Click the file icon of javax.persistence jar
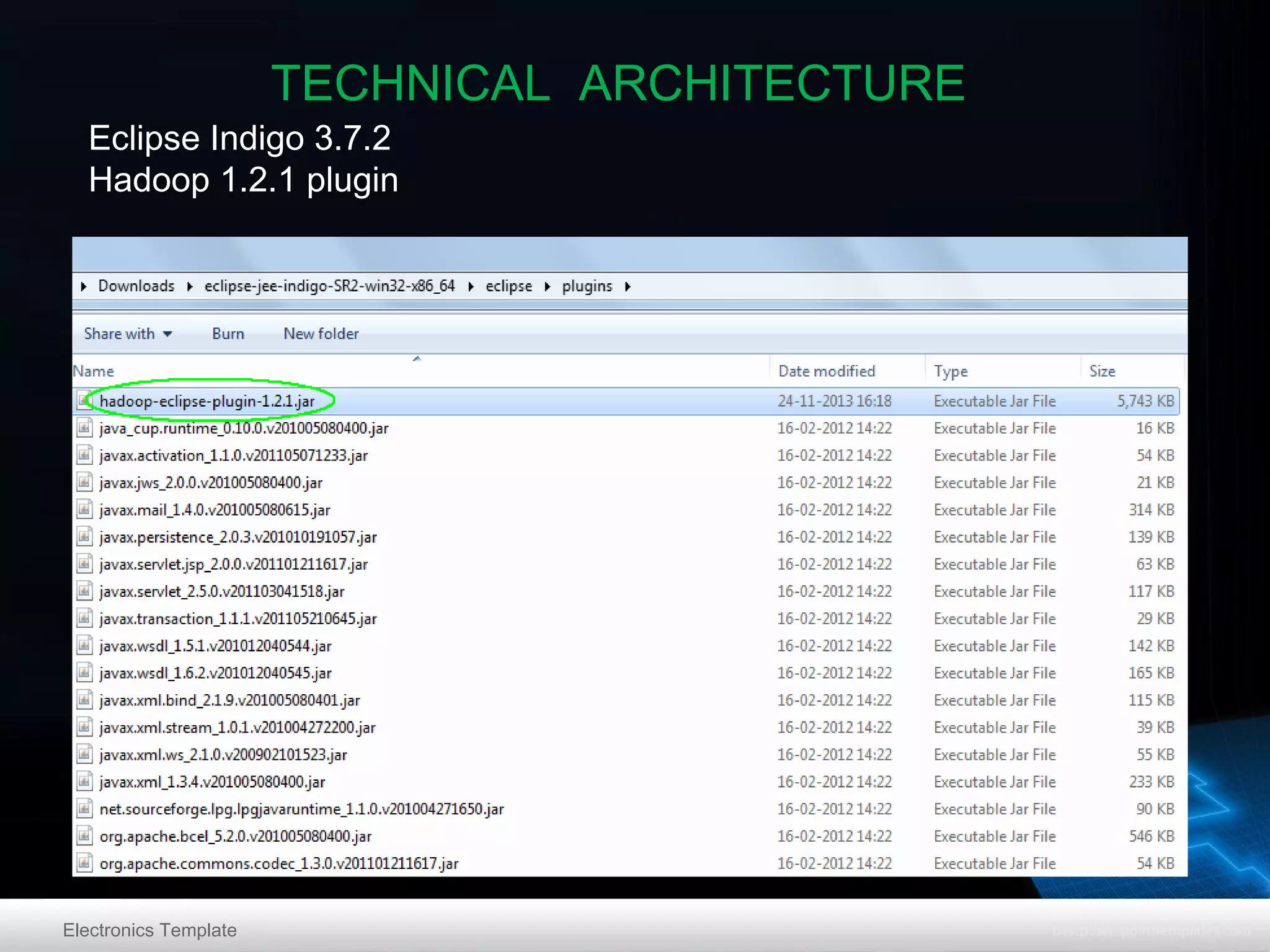Viewport: 1270px width, 952px height. click(85, 537)
